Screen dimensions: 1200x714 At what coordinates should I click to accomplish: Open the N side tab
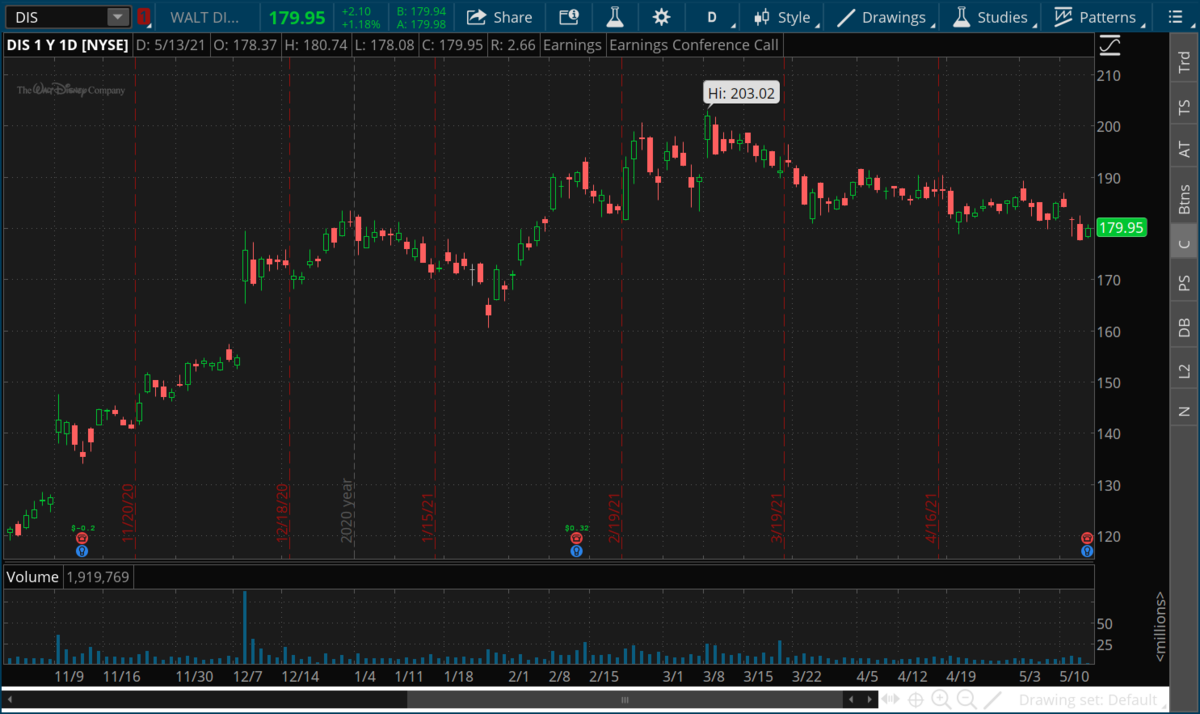pyautogui.click(x=1184, y=411)
